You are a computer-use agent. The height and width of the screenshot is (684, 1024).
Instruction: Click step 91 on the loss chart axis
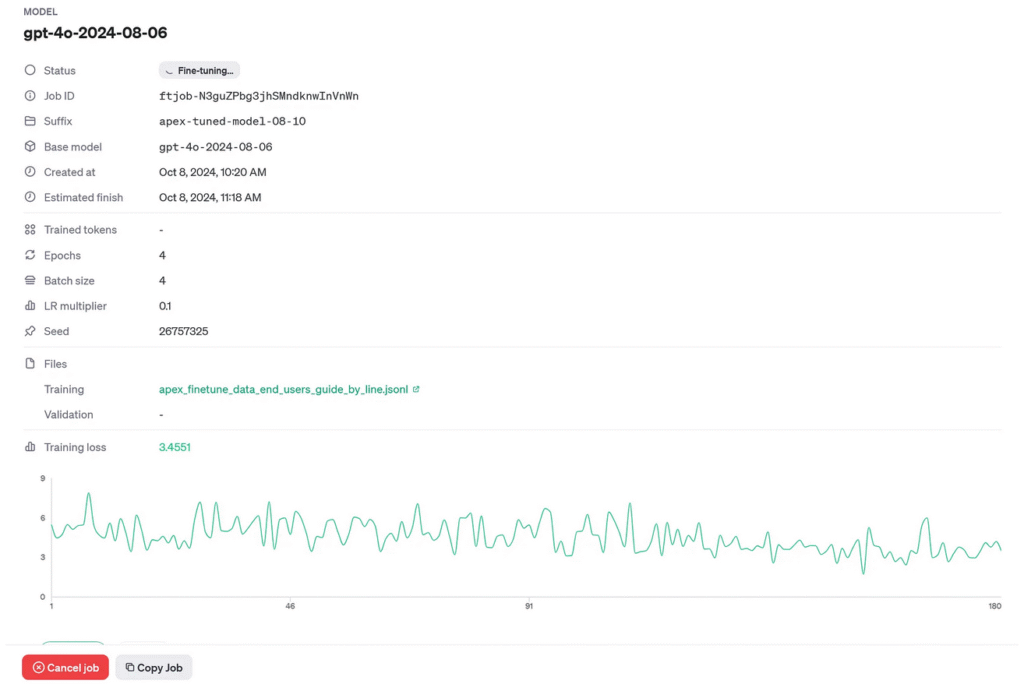pos(528,606)
